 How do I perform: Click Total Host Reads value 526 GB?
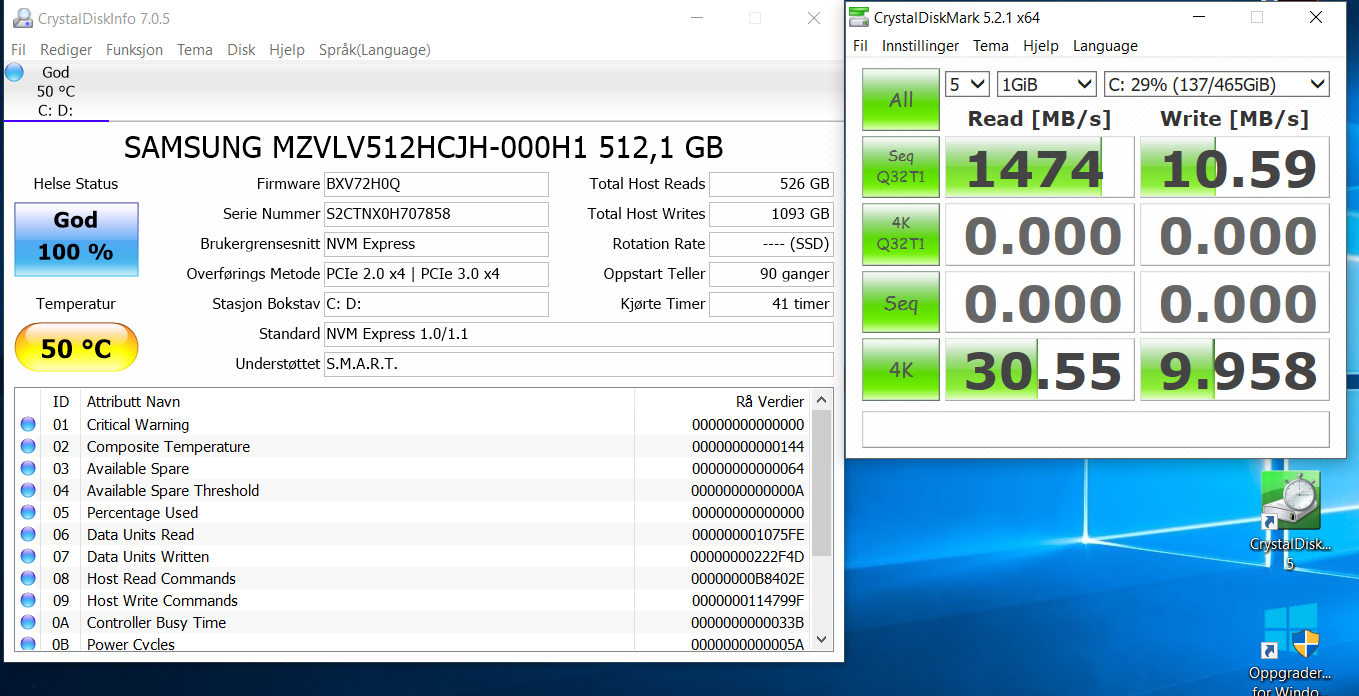click(771, 184)
